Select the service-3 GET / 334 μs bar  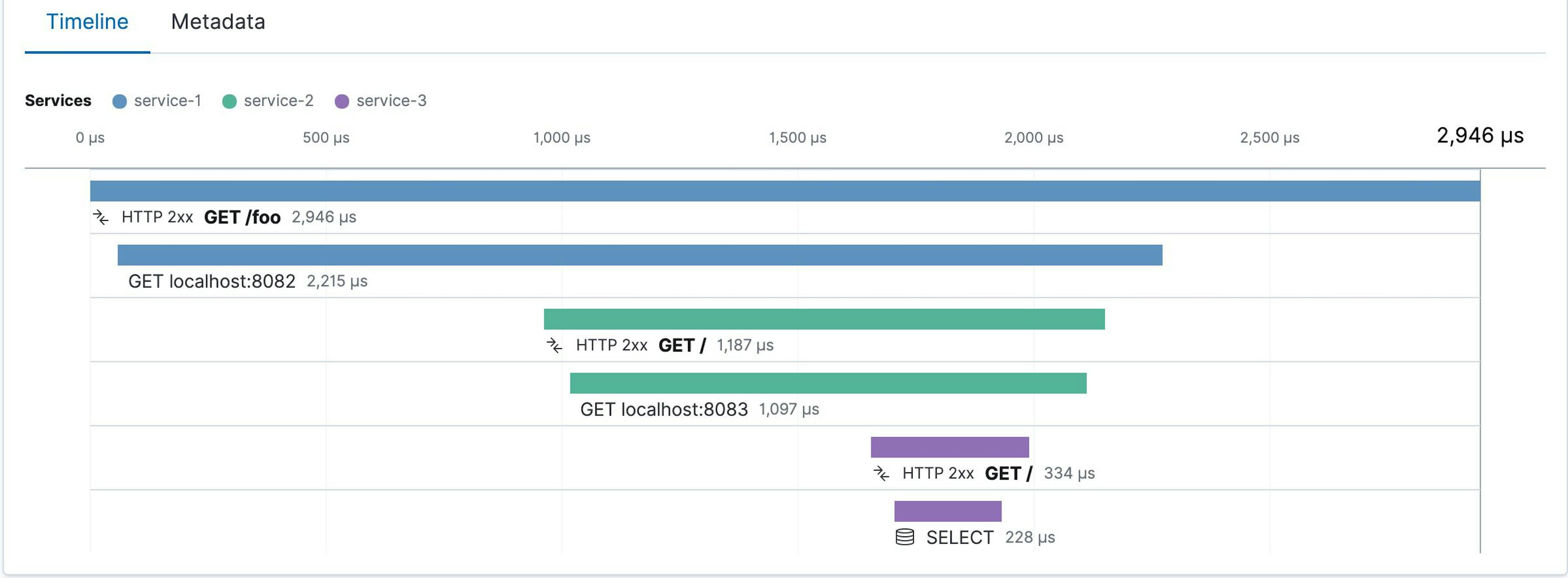pos(949,447)
